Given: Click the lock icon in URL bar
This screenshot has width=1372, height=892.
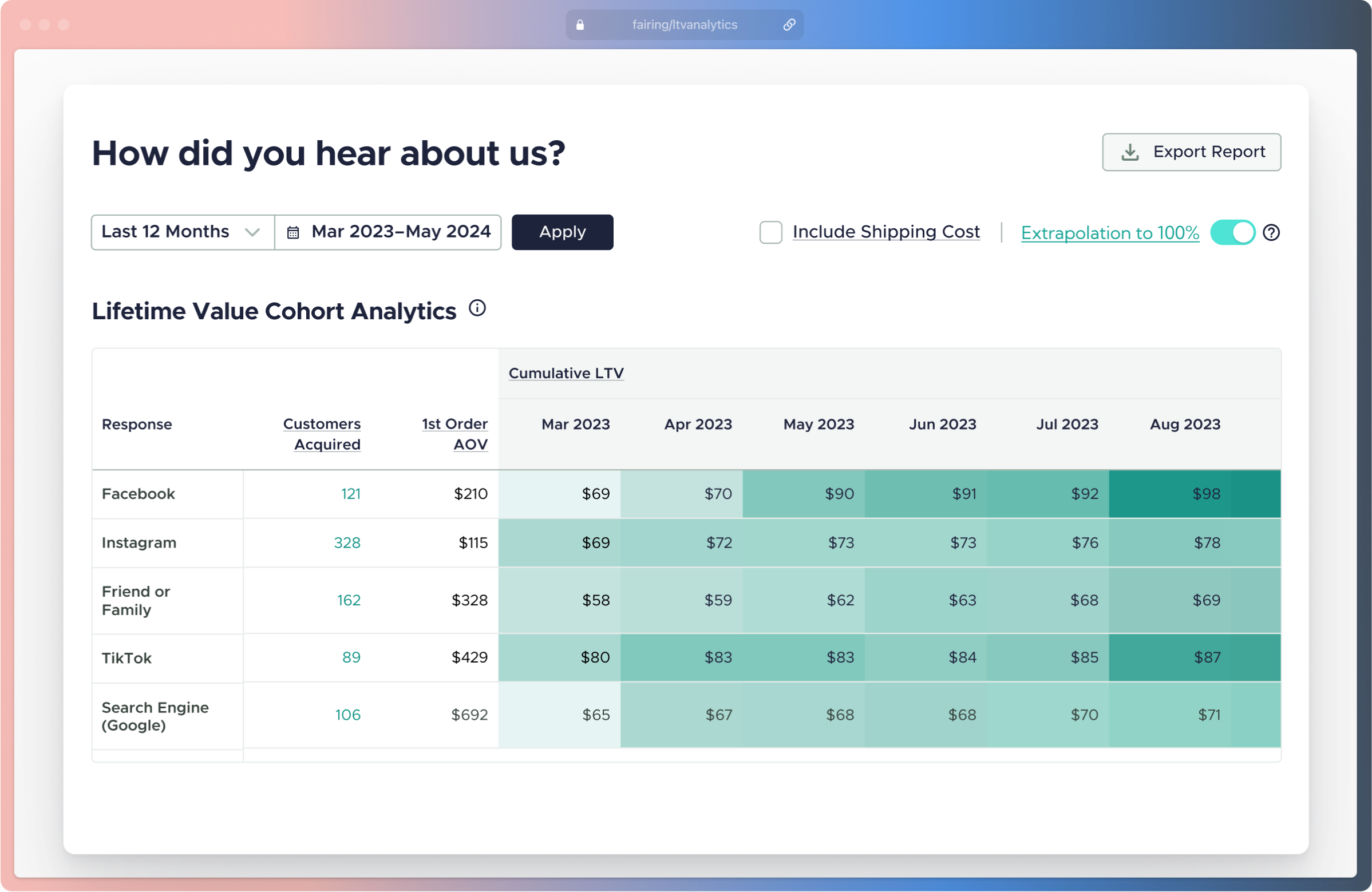Looking at the screenshot, I should pos(580,25).
